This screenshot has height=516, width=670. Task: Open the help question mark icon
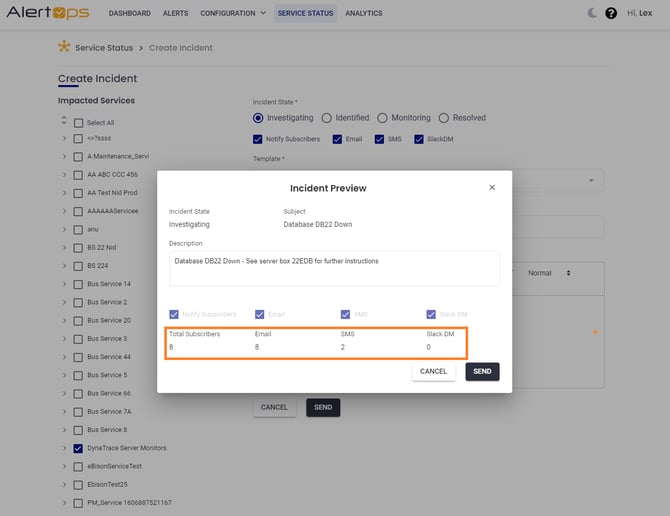coord(611,13)
